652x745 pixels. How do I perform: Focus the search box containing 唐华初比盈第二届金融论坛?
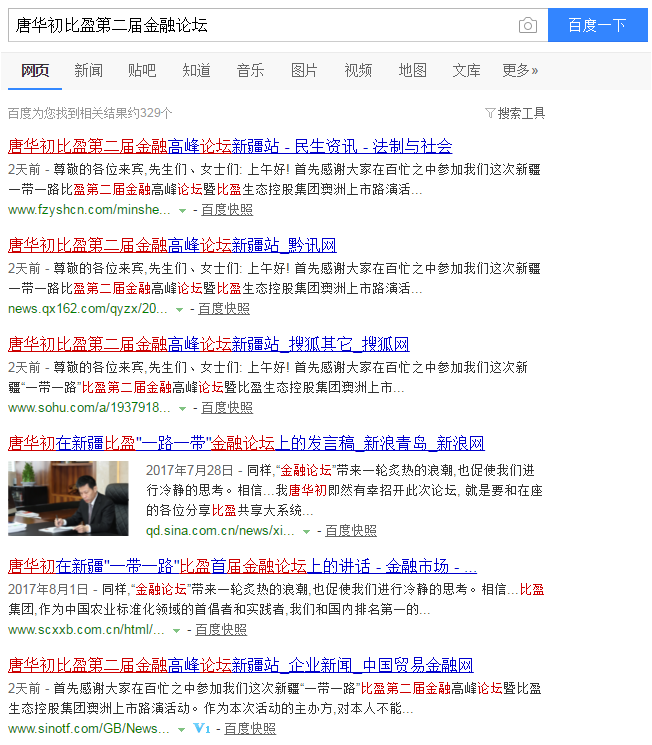[x=278, y=25]
